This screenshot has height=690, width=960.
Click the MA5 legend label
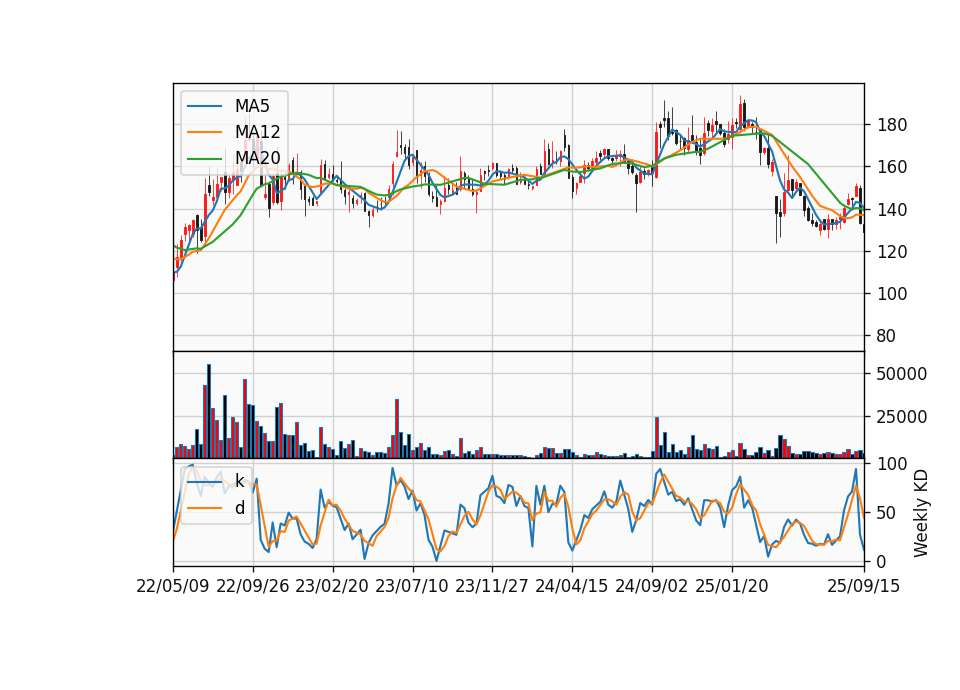(252, 106)
